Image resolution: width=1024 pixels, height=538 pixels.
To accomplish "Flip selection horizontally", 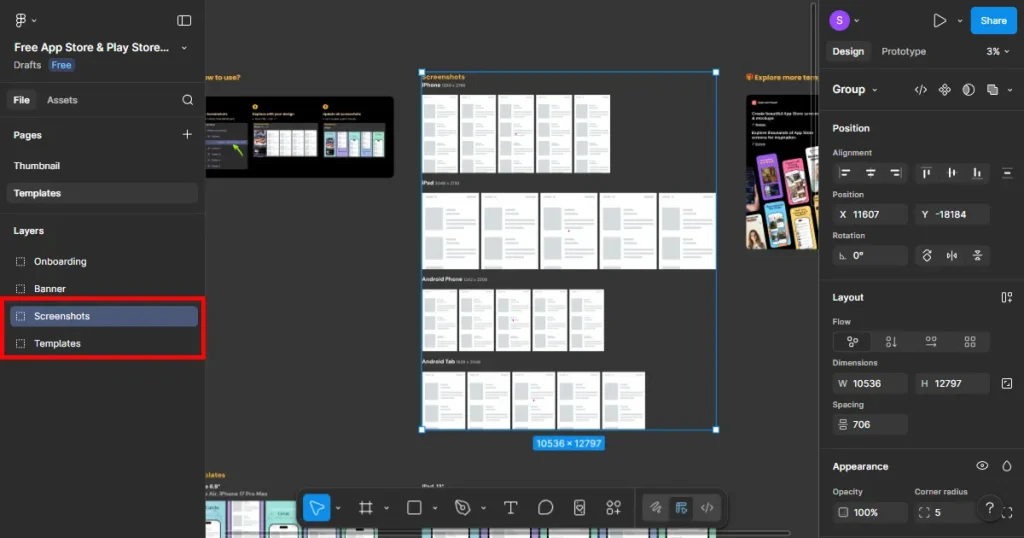I will click(952, 255).
